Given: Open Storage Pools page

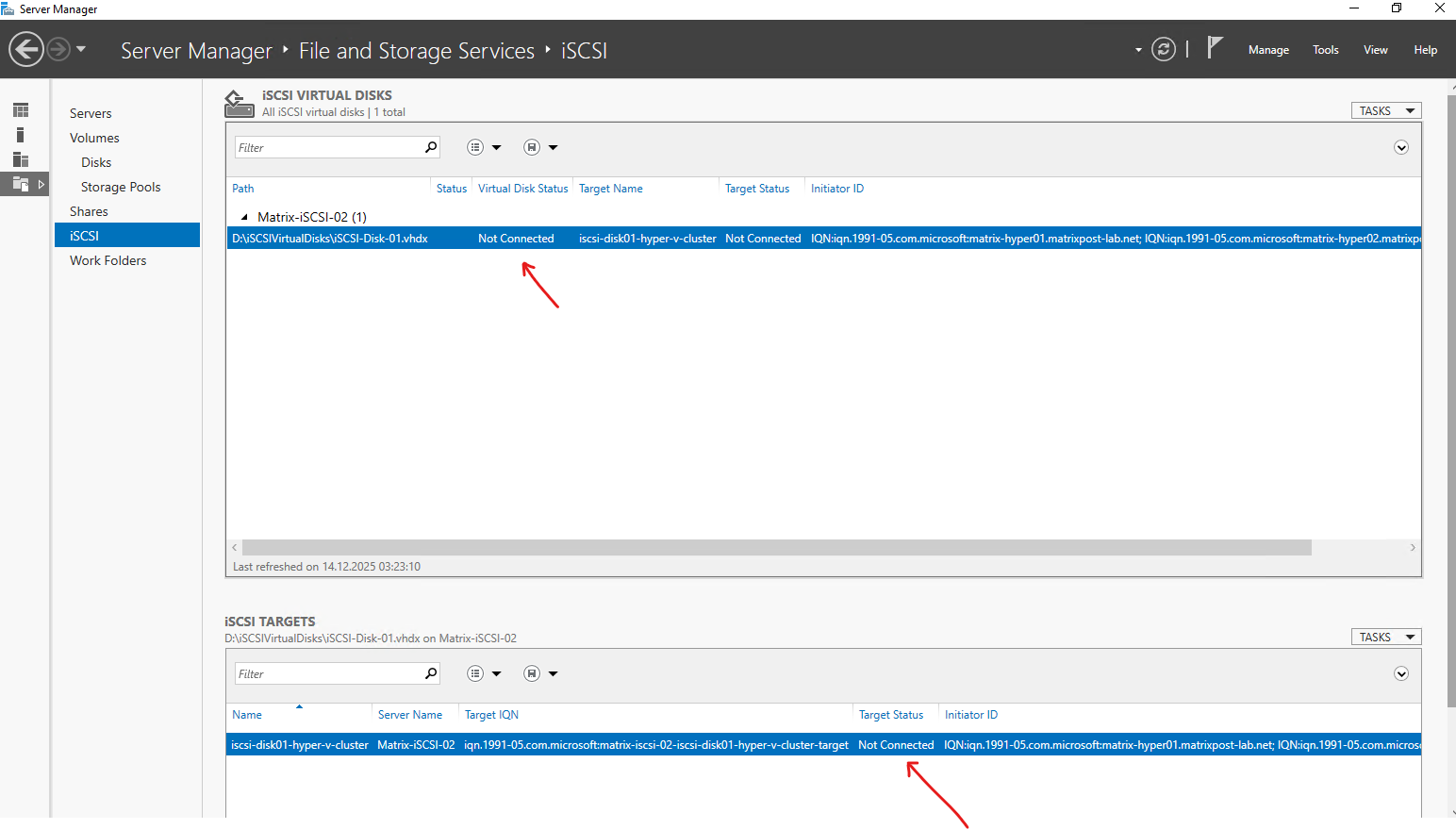Looking at the screenshot, I should [x=121, y=187].
